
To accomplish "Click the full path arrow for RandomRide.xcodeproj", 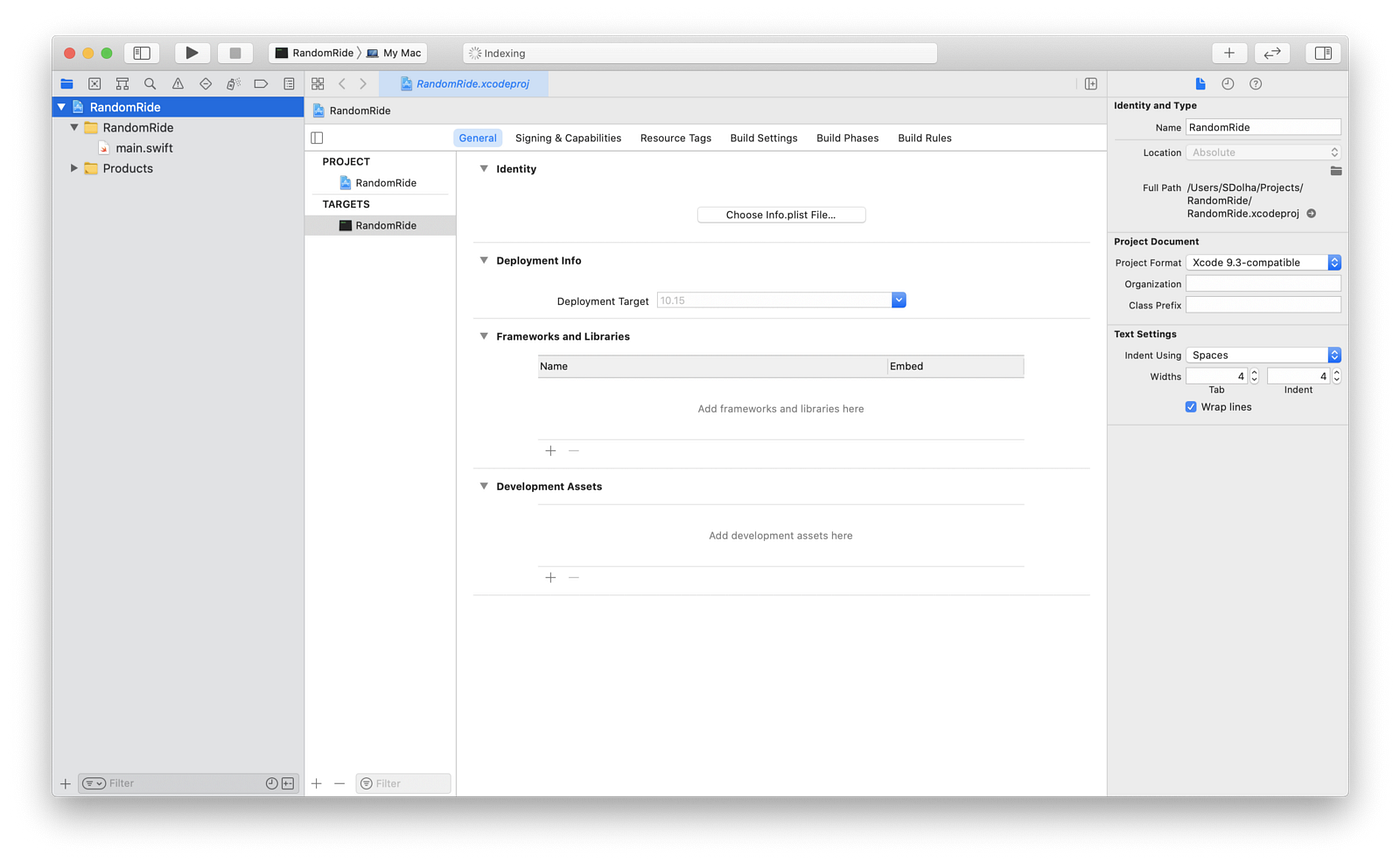I will [x=1310, y=213].
